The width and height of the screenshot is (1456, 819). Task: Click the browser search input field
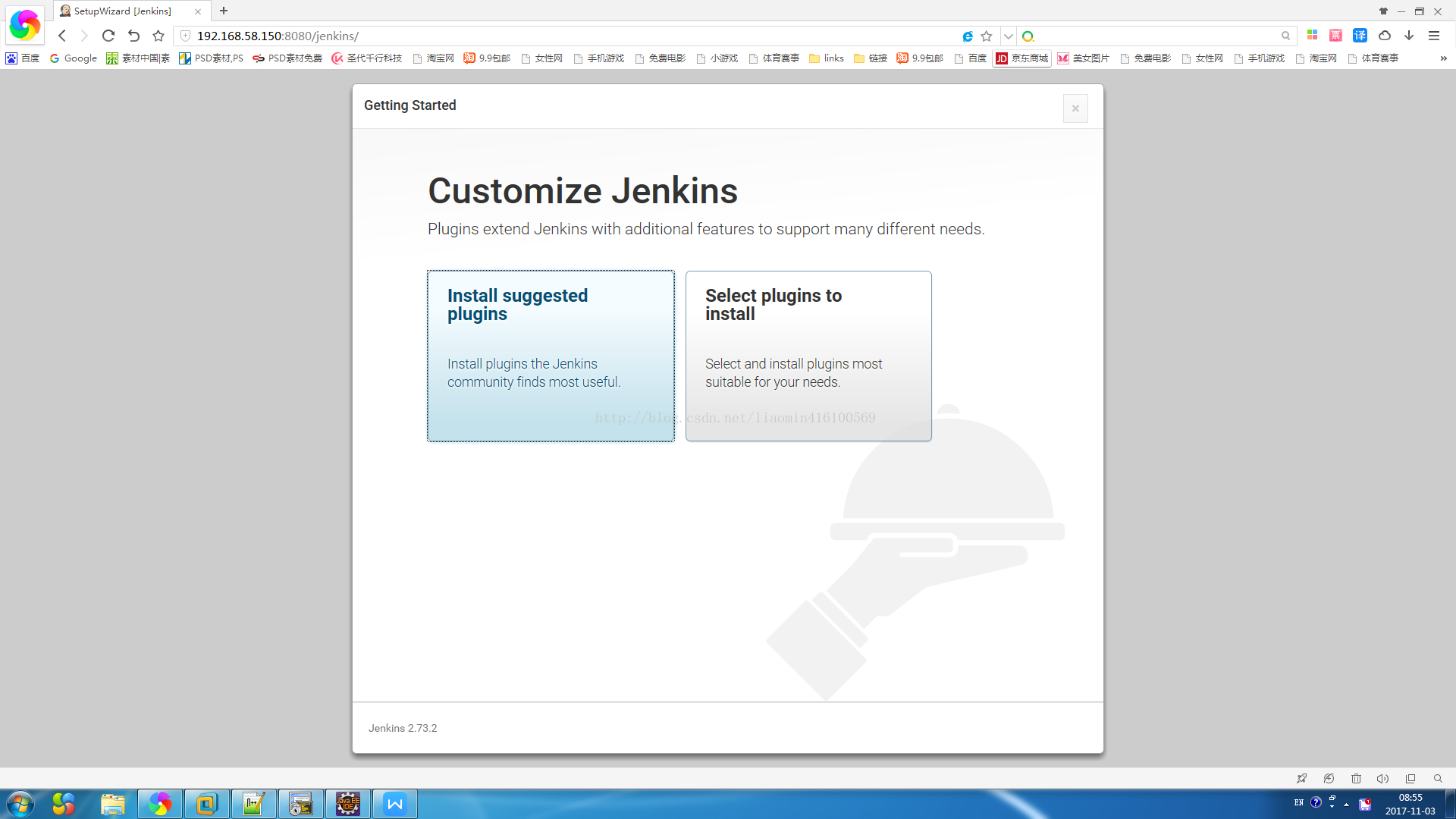[1153, 36]
